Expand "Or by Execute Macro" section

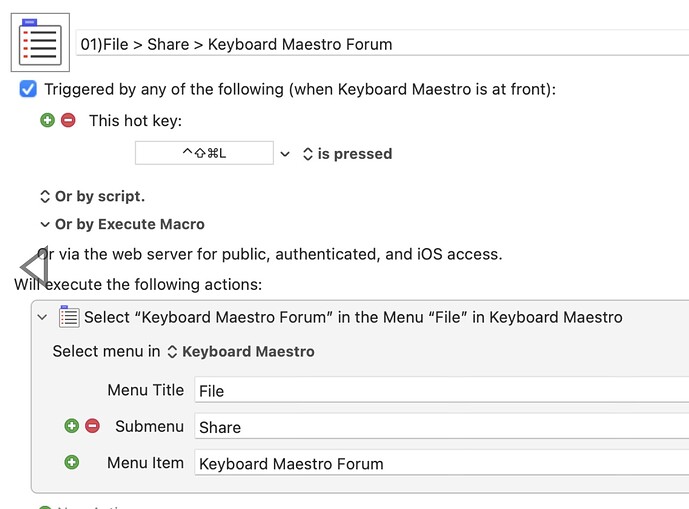tap(122, 224)
